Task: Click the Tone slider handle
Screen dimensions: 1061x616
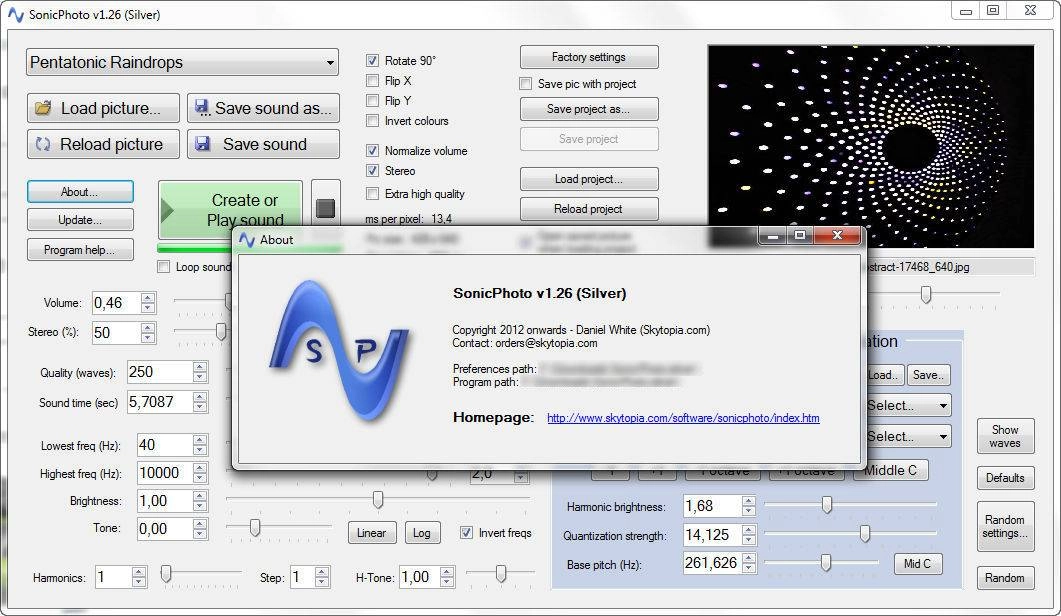Action: 255,527
